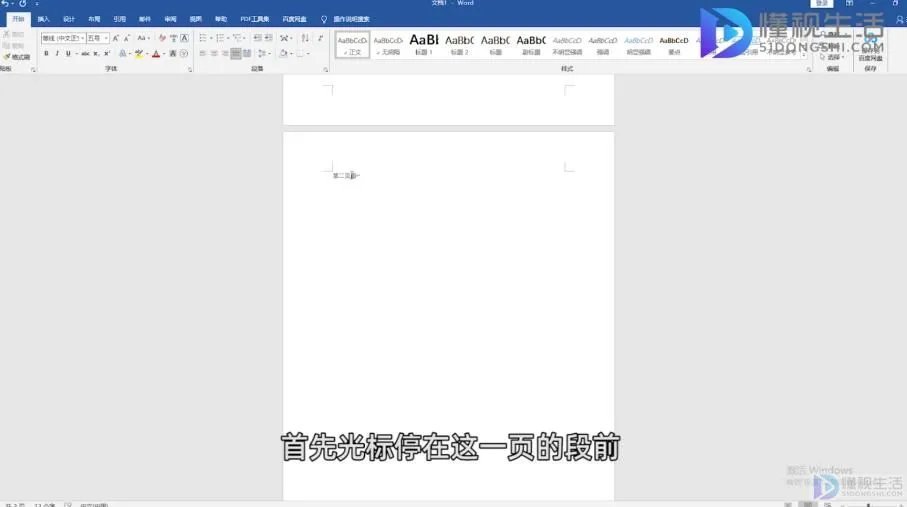Apply the 副标题 style

tap(531, 45)
